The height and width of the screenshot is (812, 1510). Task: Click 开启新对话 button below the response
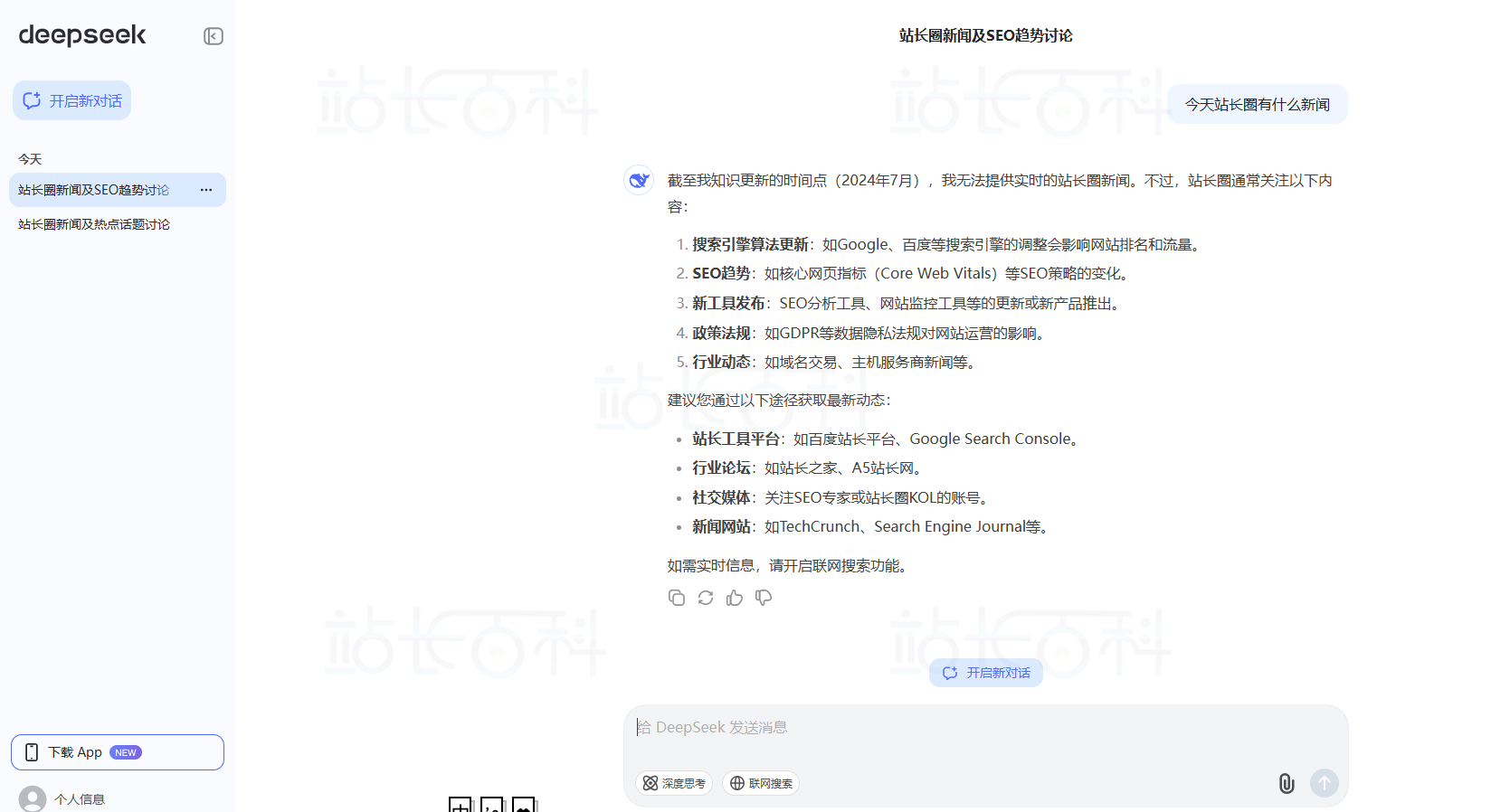click(986, 673)
